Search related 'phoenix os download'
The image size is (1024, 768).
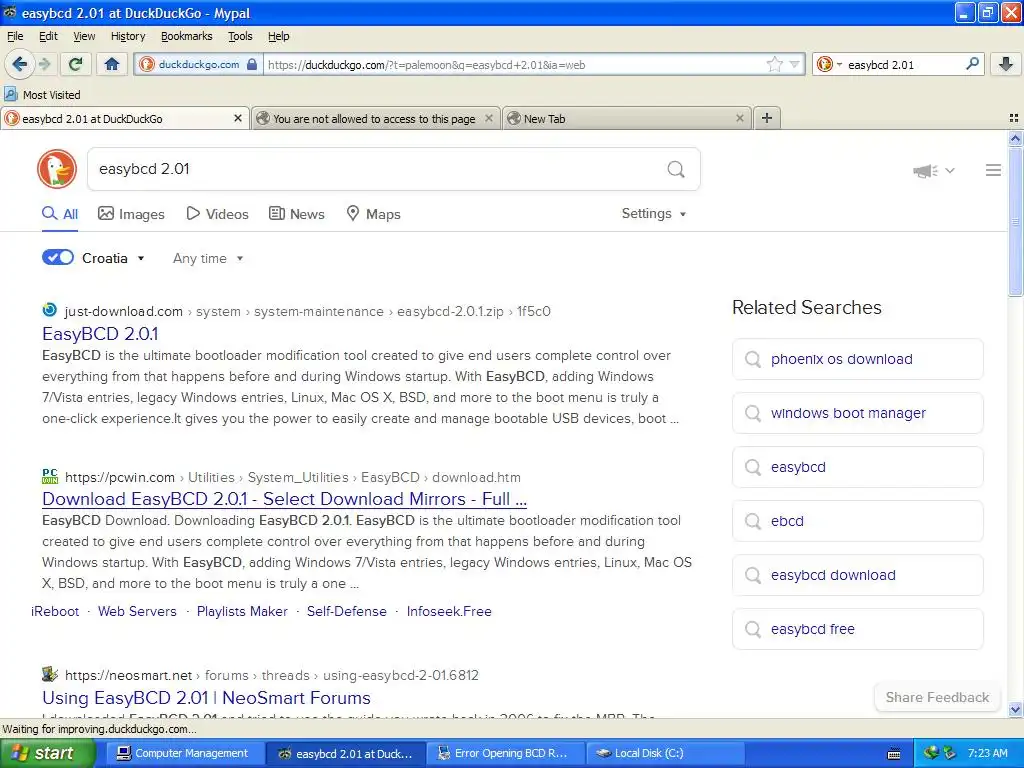coord(857,359)
